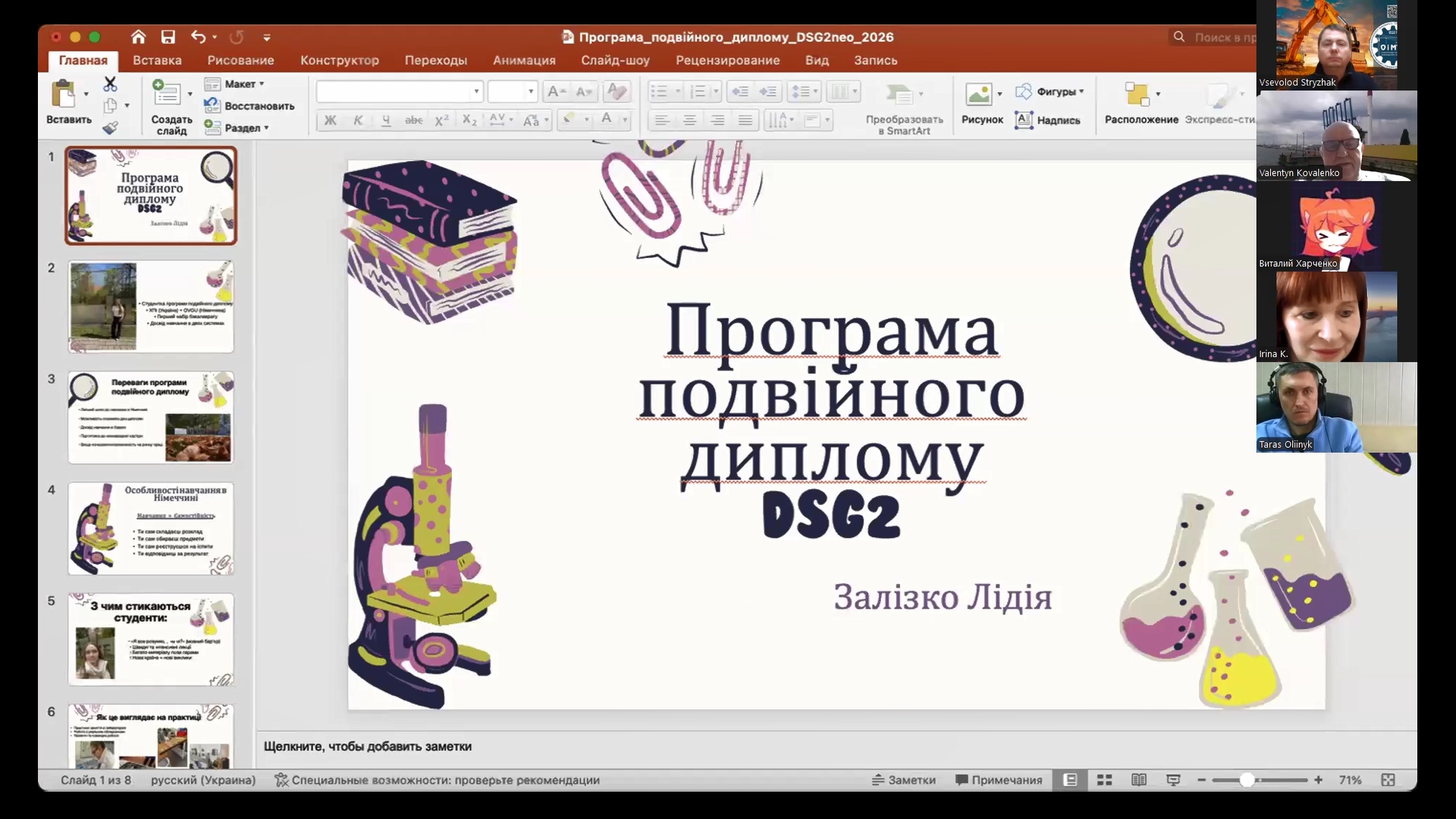Click the Cut scissors icon
The height and width of the screenshot is (819, 1456).
point(110,83)
